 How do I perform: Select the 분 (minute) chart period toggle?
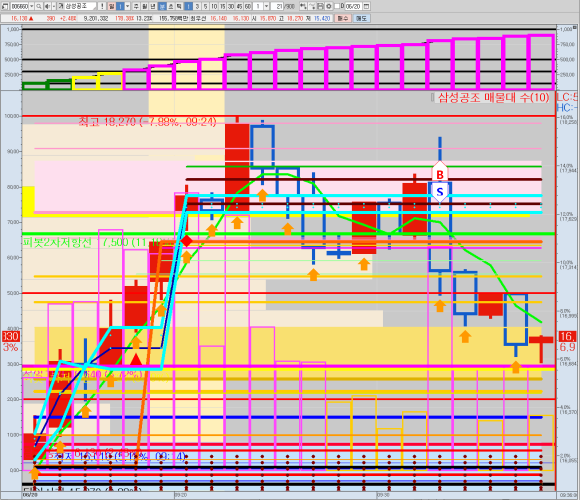tap(162, 6)
